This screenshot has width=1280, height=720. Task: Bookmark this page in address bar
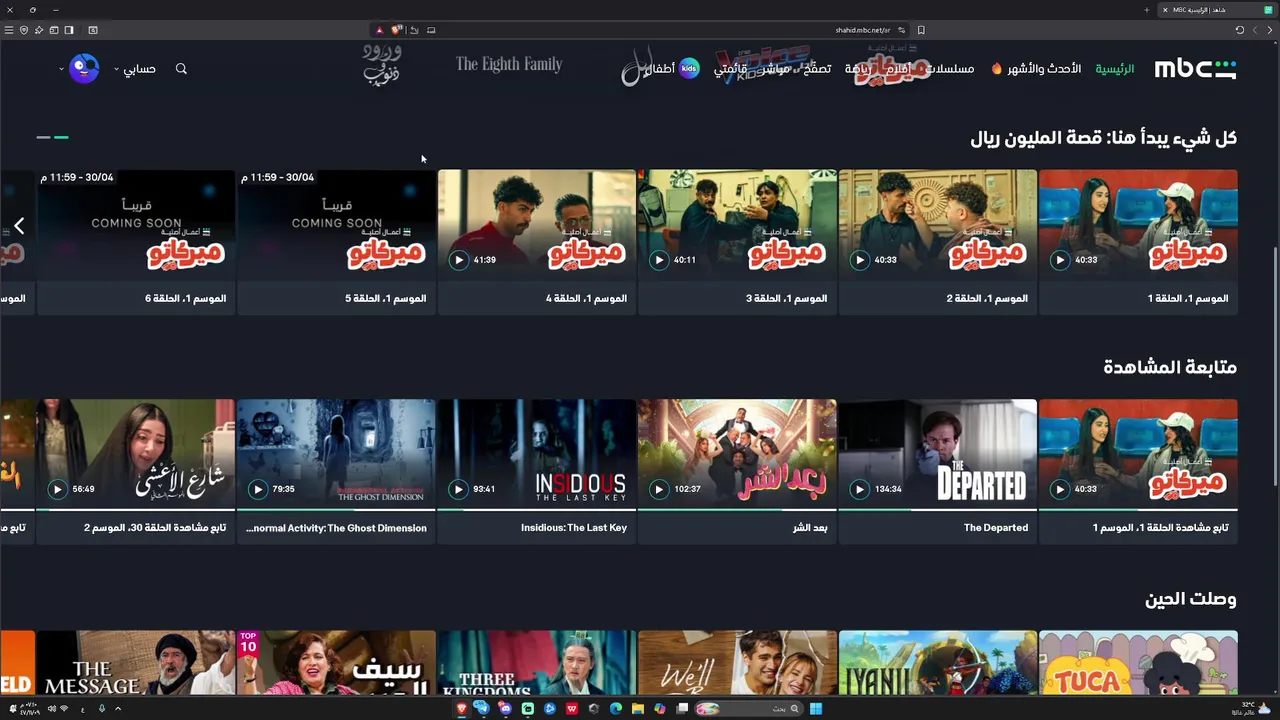pyautogui.click(x=921, y=30)
